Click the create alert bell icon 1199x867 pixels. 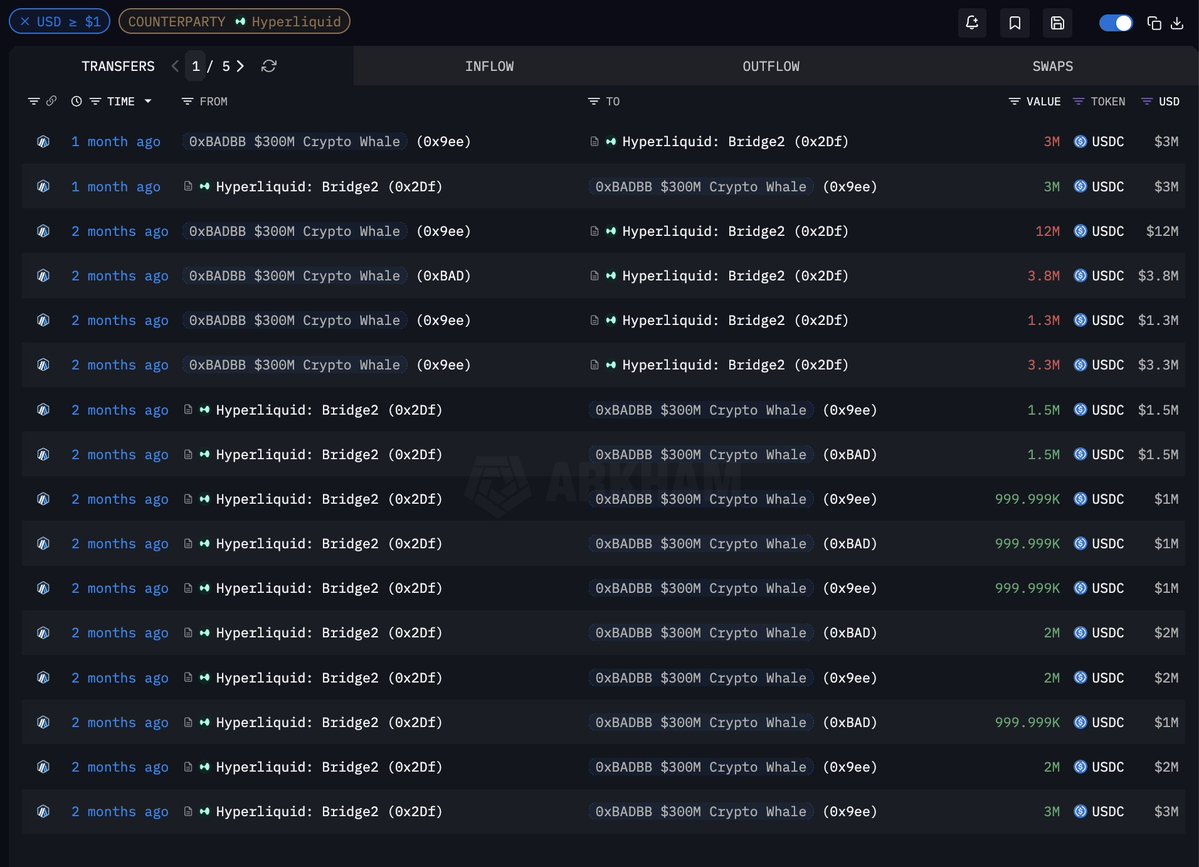[971, 23]
